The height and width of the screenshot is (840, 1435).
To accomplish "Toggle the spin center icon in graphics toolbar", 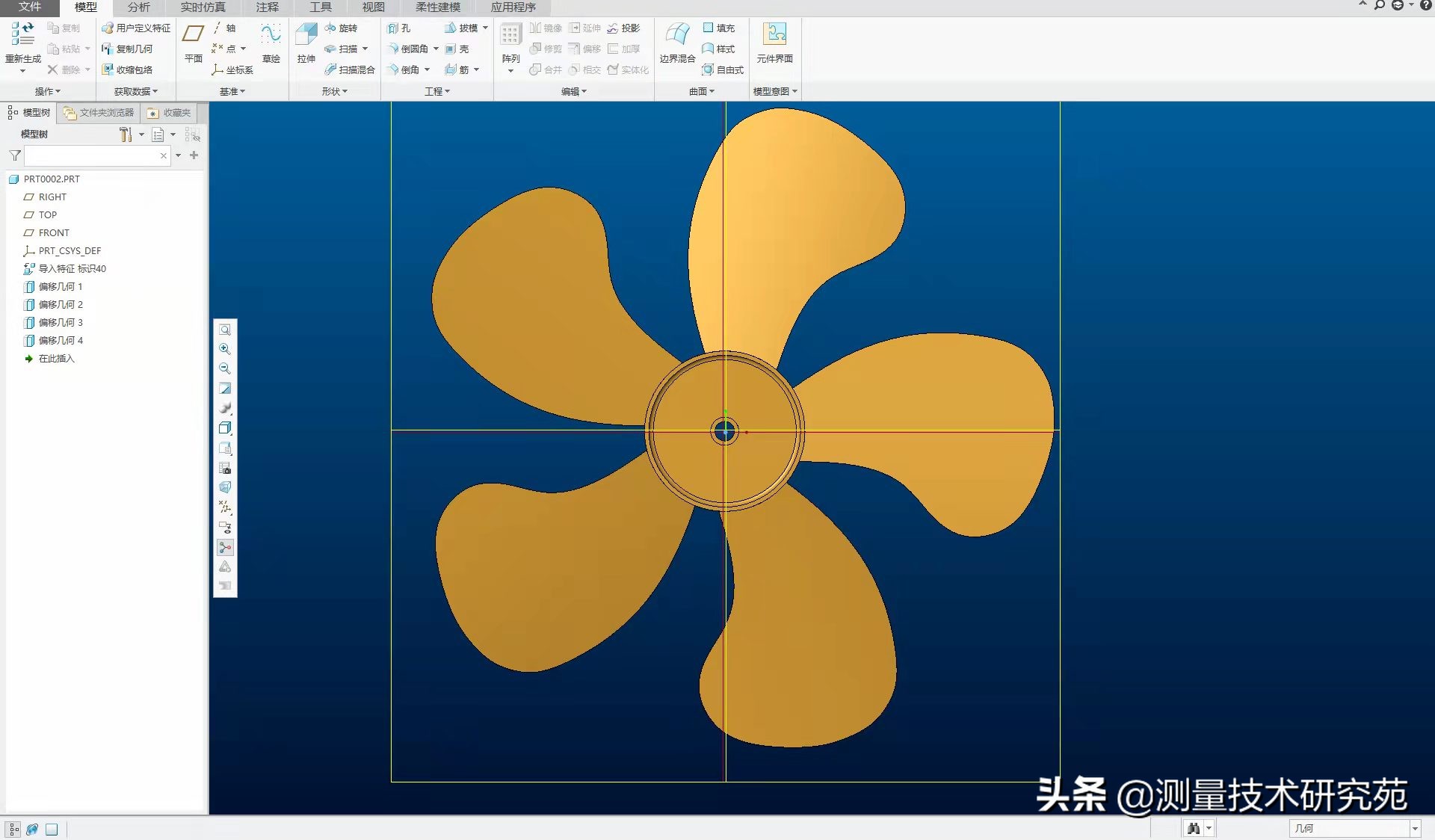I will [225, 548].
